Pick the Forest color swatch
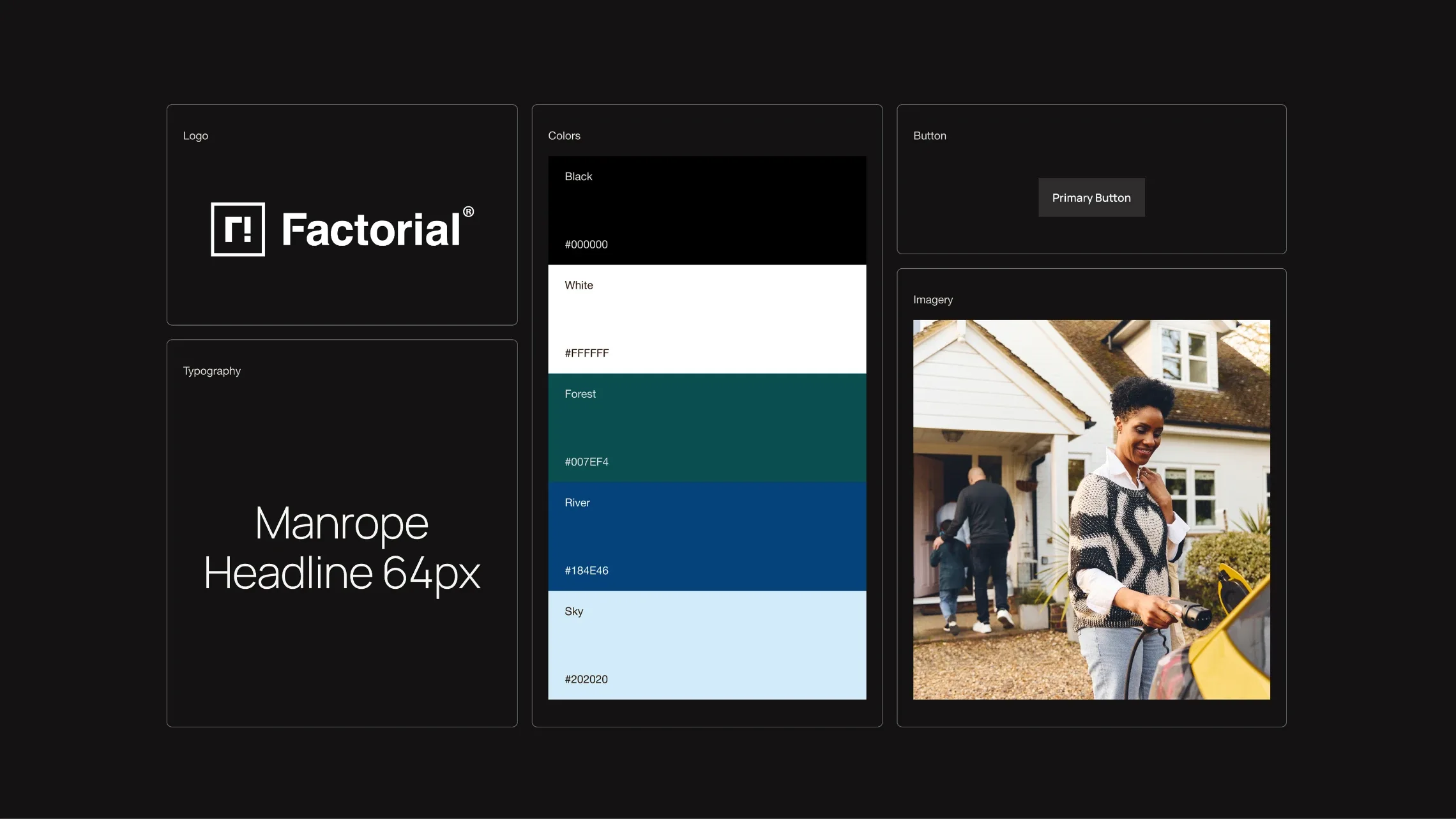 [707, 428]
